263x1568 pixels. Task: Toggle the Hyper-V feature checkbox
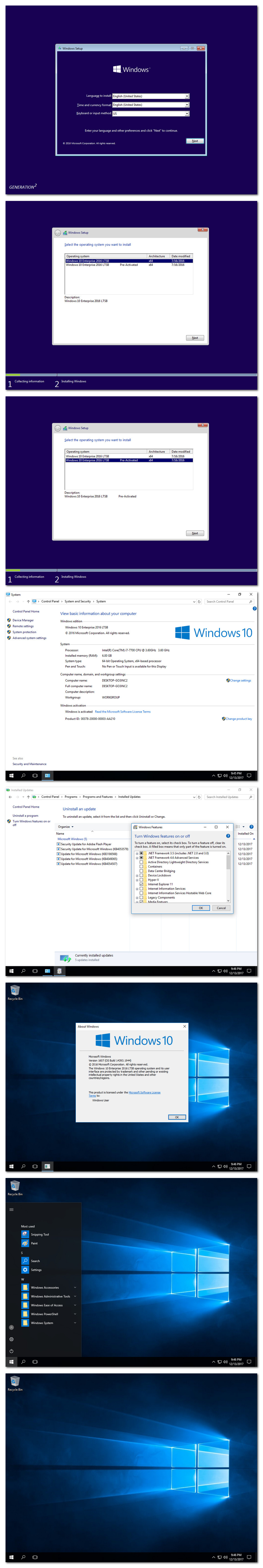click(x=141, y=879)
